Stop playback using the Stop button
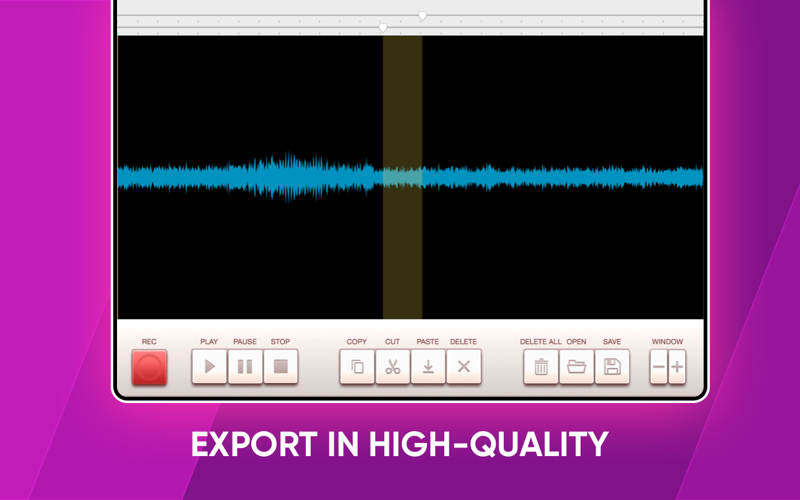 281,366
